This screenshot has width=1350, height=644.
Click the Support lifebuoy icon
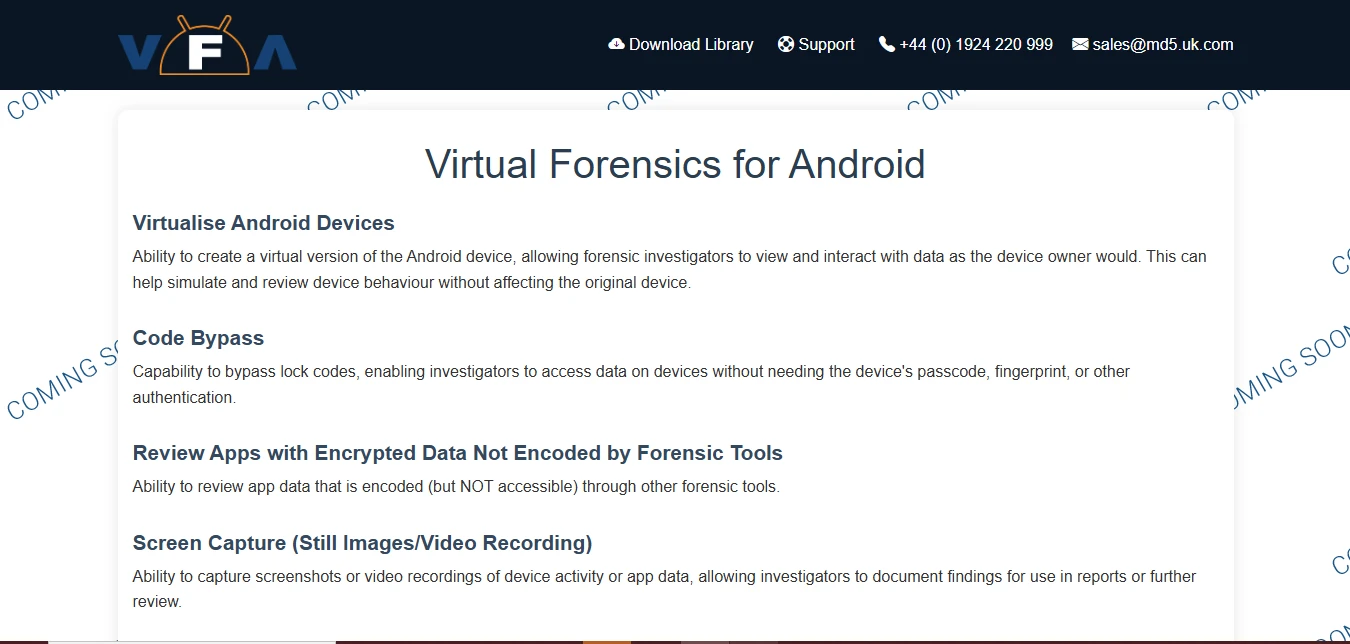pyautogui.click(x=785, y=44)
